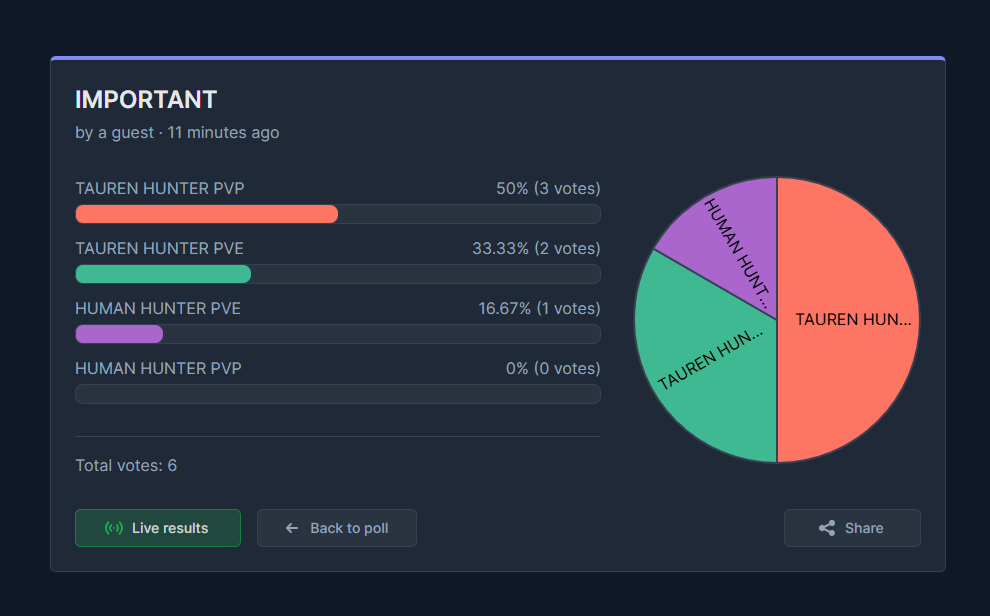Screen dimensions: 990x616
Task: Click the share network icon
Action: (826, 528)
